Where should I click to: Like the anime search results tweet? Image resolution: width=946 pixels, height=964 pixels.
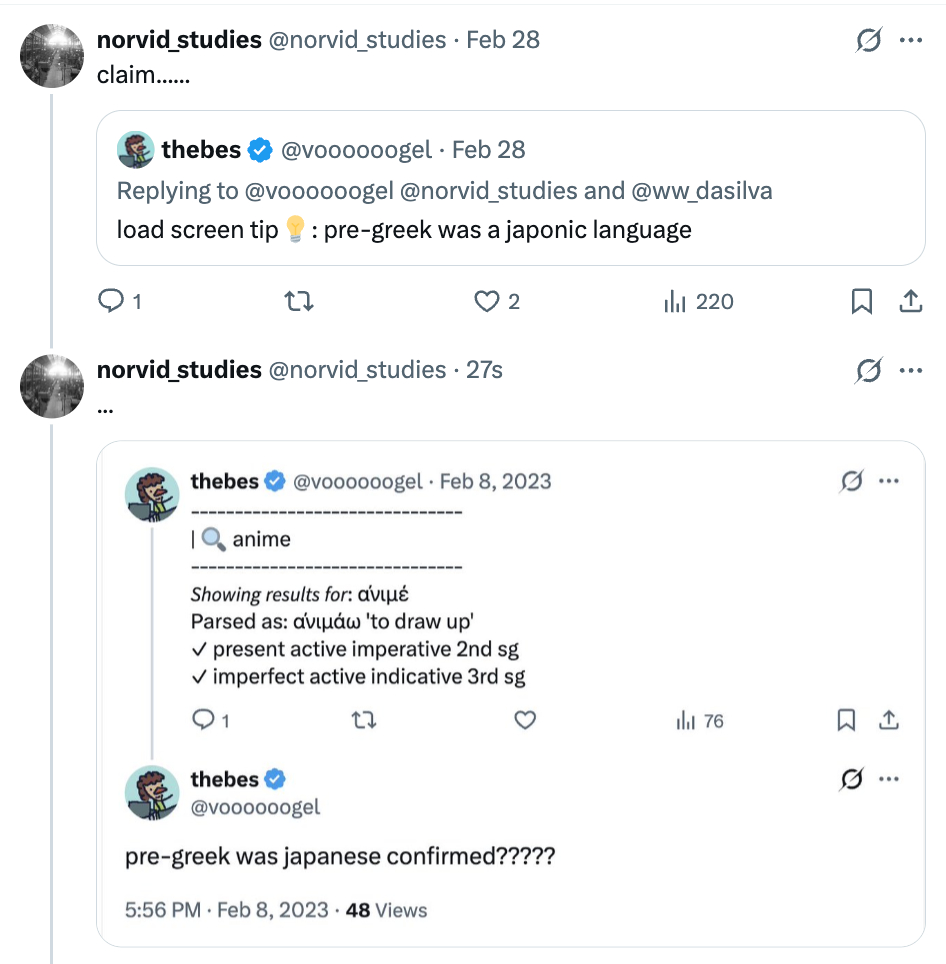tap(525, 720)
